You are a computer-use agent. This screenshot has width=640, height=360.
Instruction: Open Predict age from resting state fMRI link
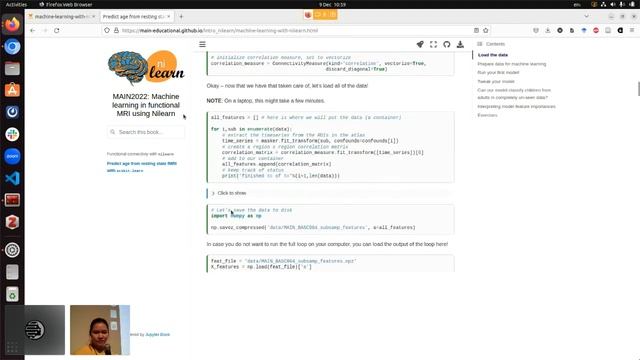tap(142, 167)
